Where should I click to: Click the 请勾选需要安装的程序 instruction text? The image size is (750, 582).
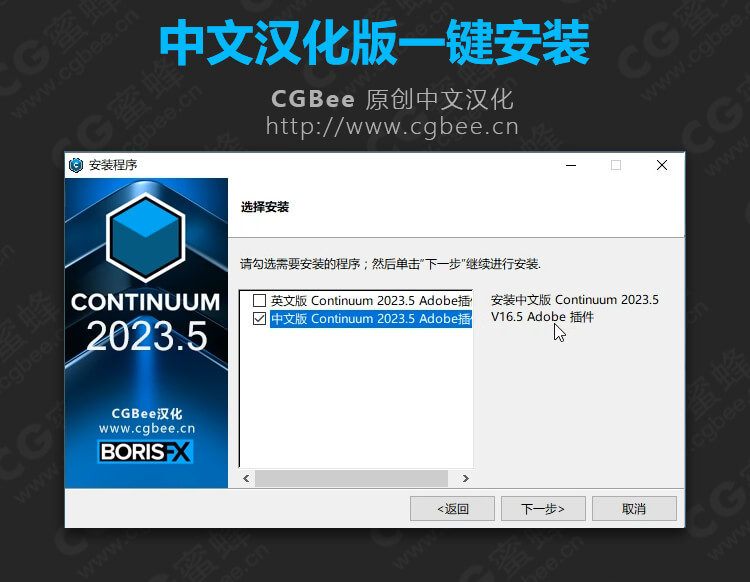[390, 264]
